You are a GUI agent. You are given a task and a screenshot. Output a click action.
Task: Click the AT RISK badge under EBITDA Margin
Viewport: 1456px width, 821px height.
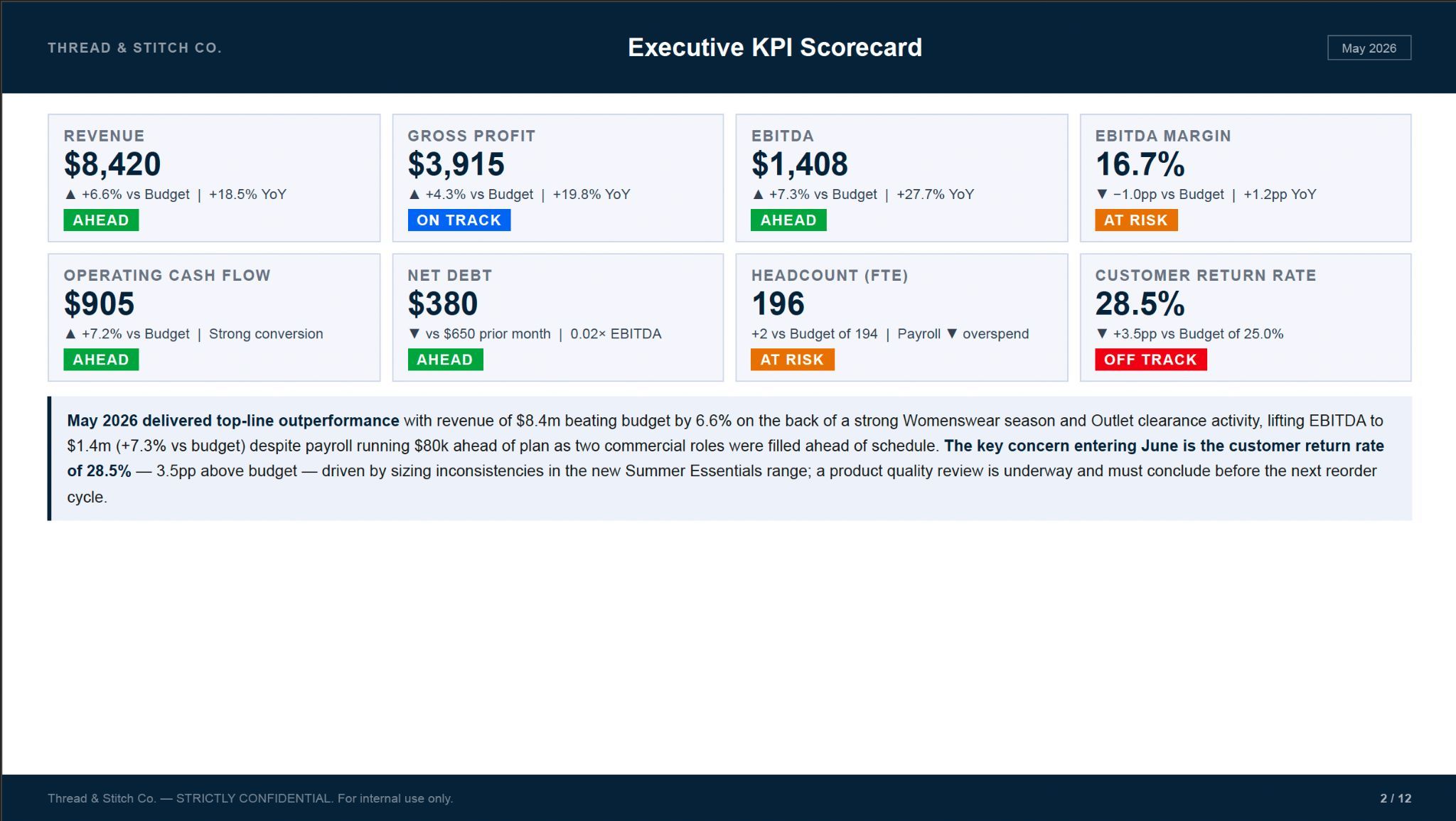1135,220
